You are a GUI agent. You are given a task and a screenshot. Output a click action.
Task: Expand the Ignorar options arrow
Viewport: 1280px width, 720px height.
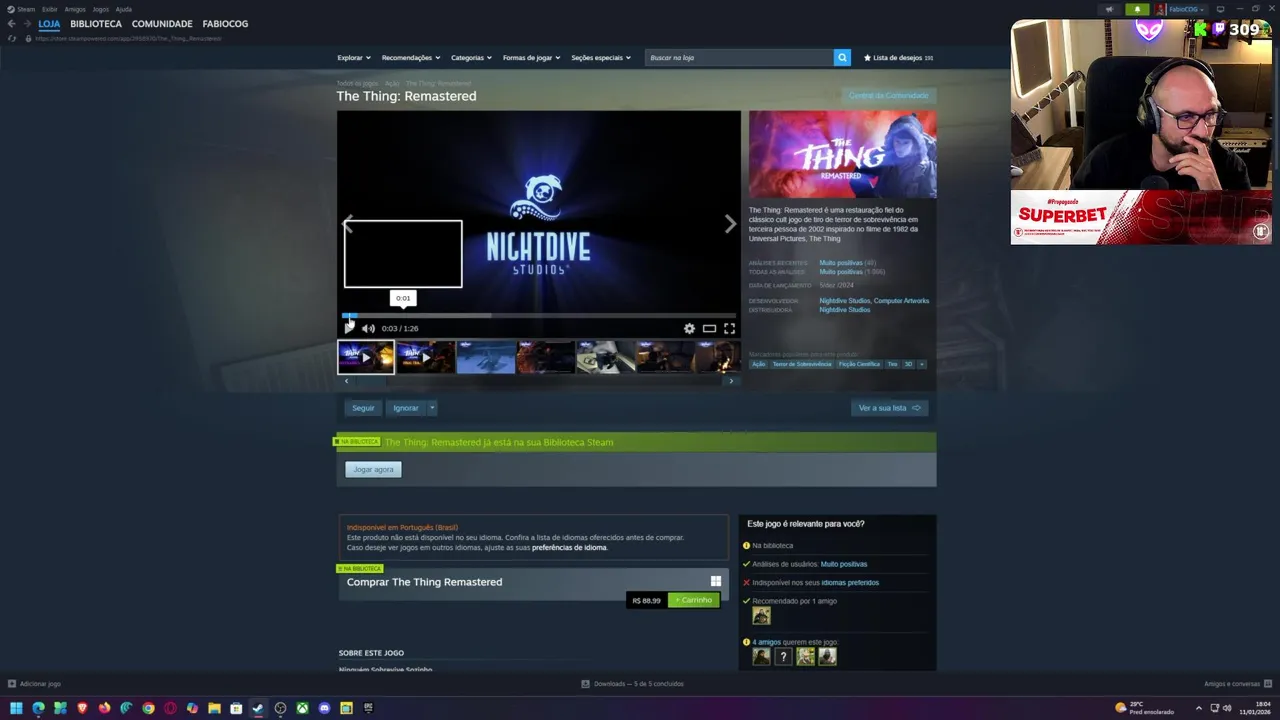point(432,408)
